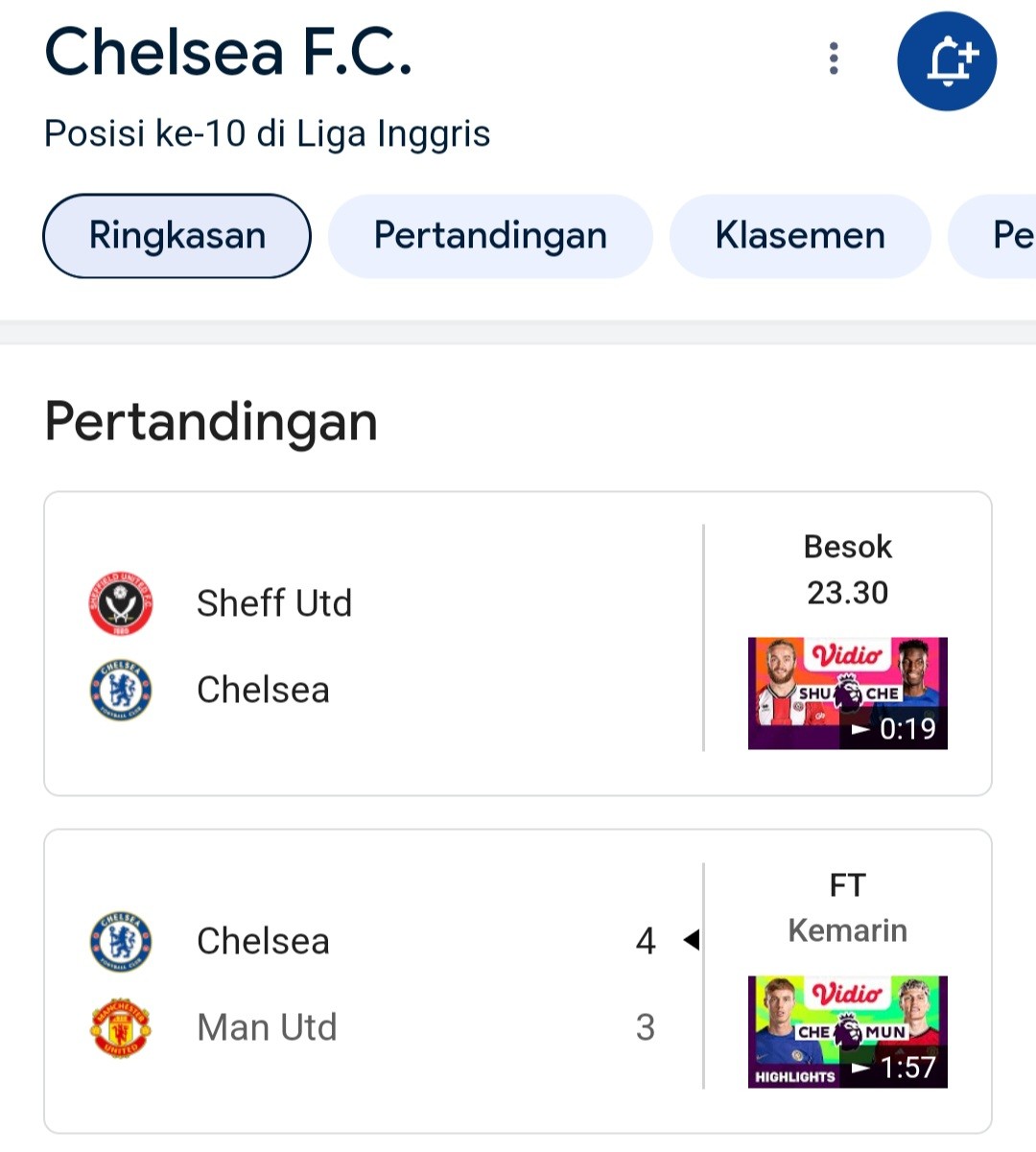Click the black winner arrow beside score 4
The width and height of the screenshot is (1036, 1152).
tap(691, 940)
